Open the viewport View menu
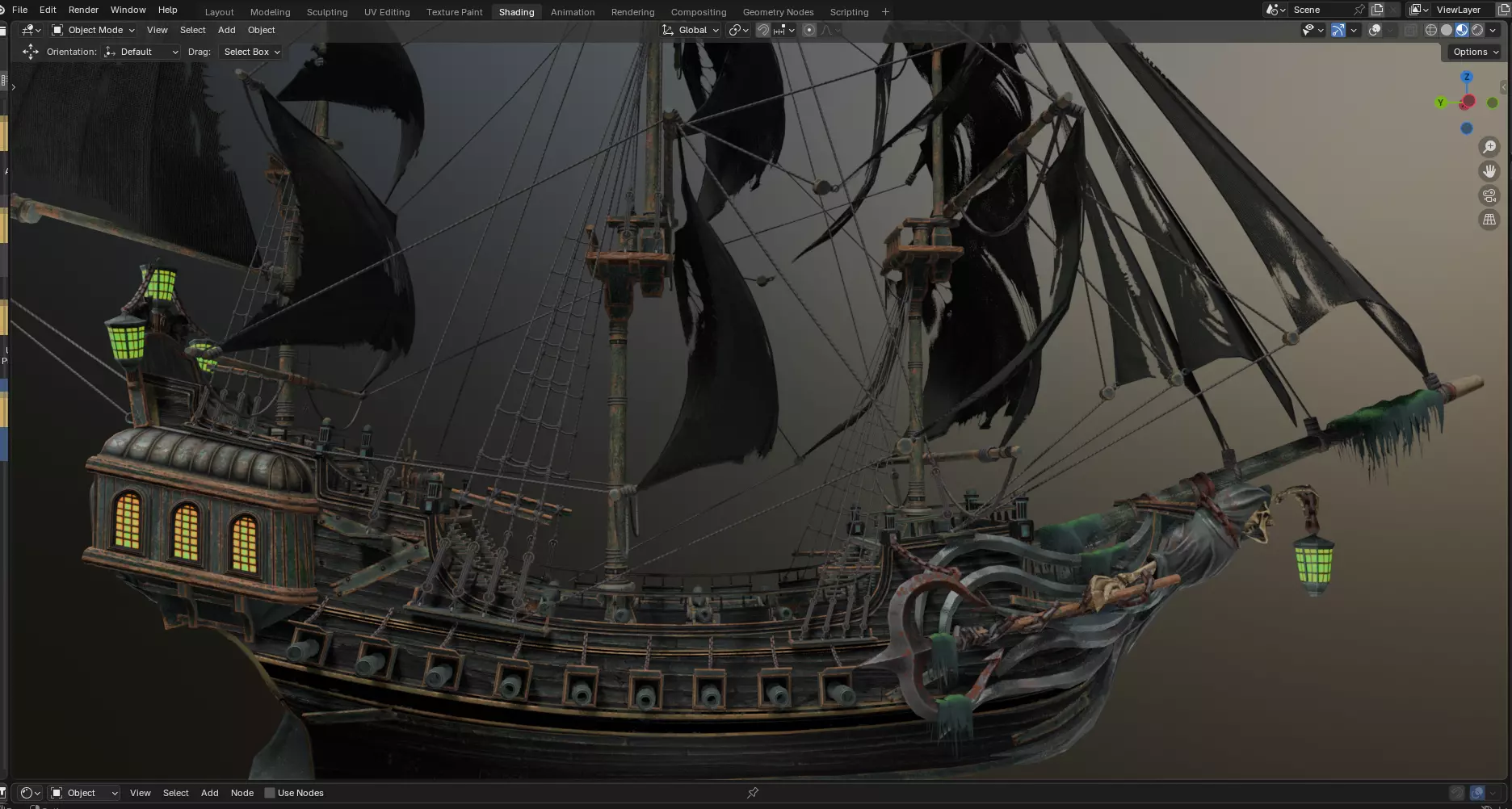Viewport: 1512px width, 809px height. 157,30
